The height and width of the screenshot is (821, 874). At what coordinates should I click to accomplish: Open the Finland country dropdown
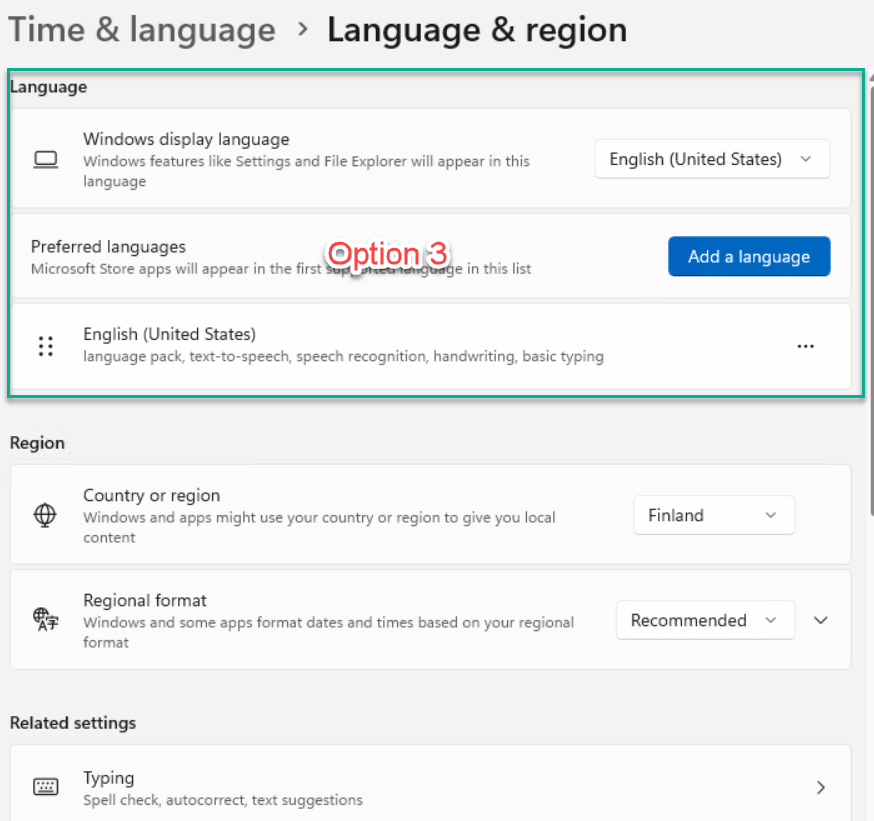coord(714,515)
